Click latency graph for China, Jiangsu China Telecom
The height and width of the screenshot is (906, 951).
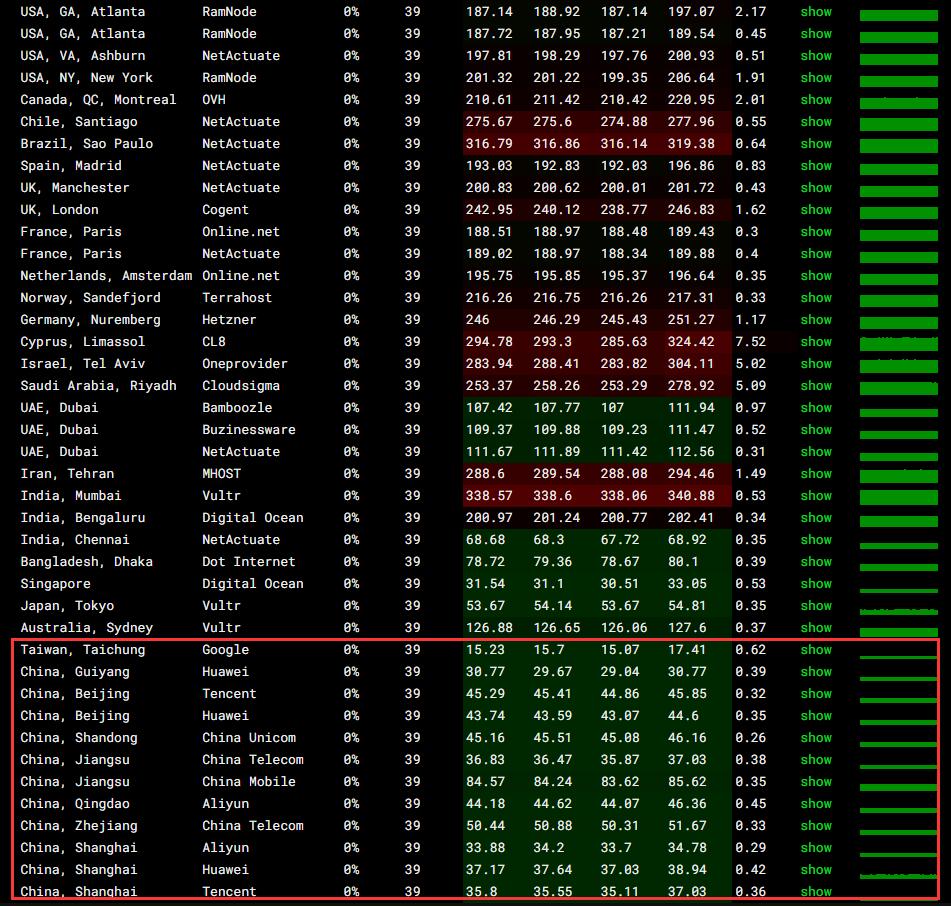point(899,767)
